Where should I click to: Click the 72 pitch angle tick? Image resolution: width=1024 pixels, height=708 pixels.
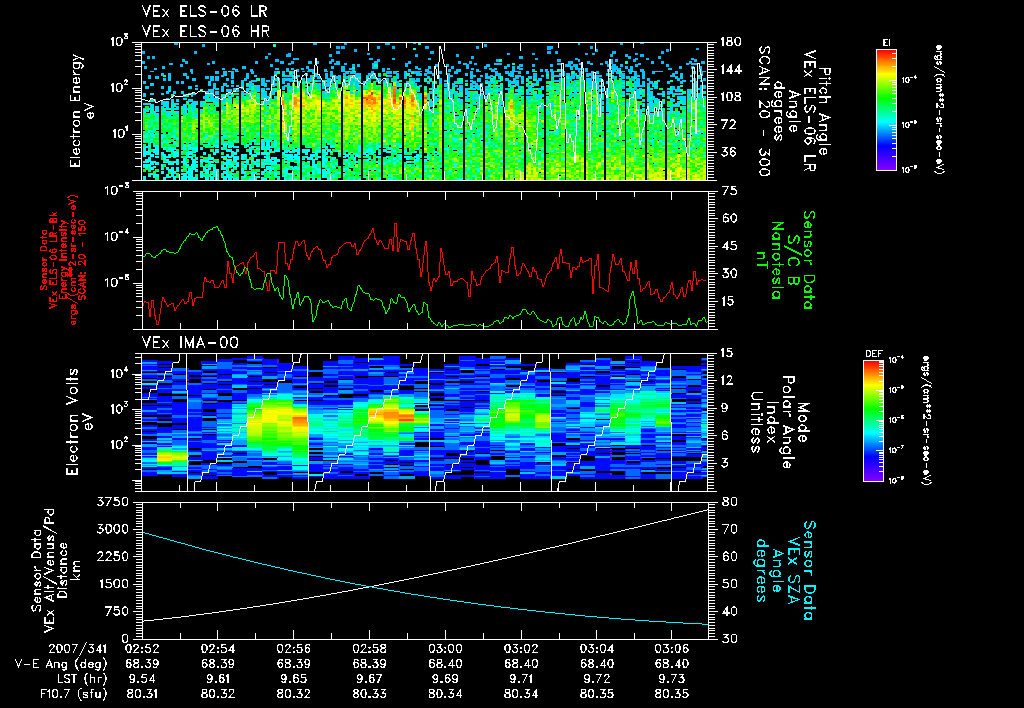point(728,124)
